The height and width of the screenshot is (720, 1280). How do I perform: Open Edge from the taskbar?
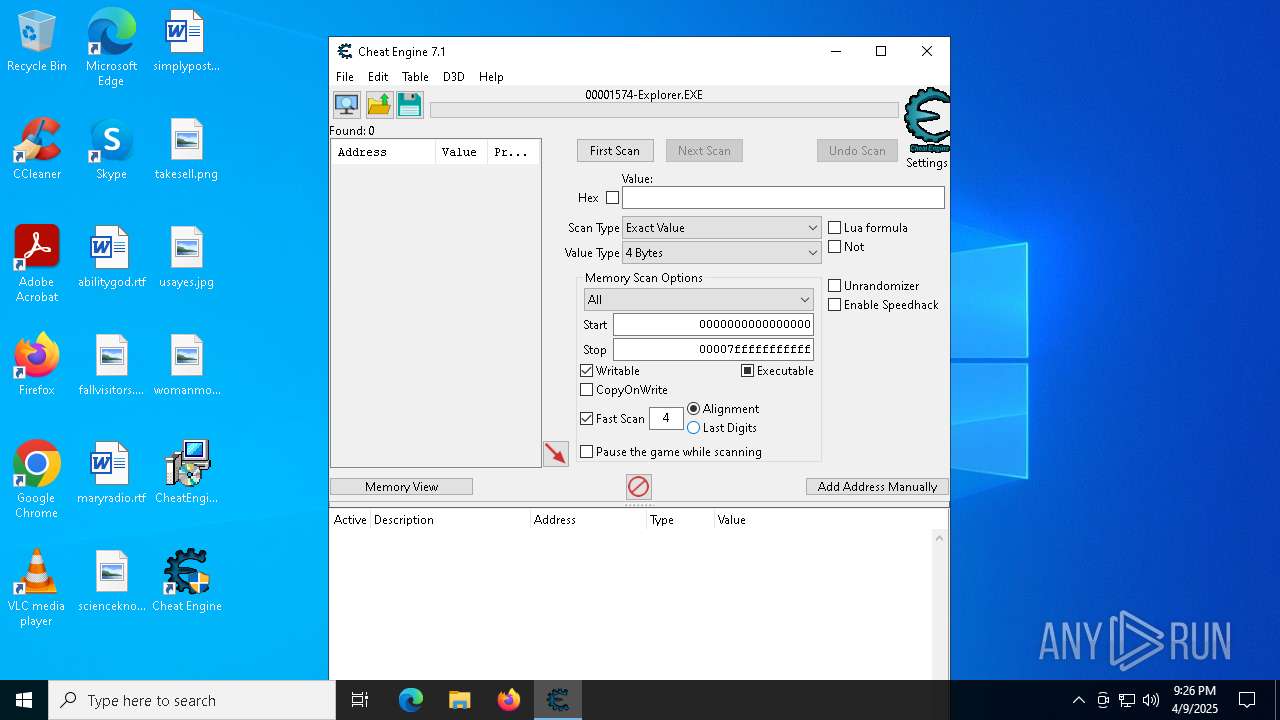point(411,700)
